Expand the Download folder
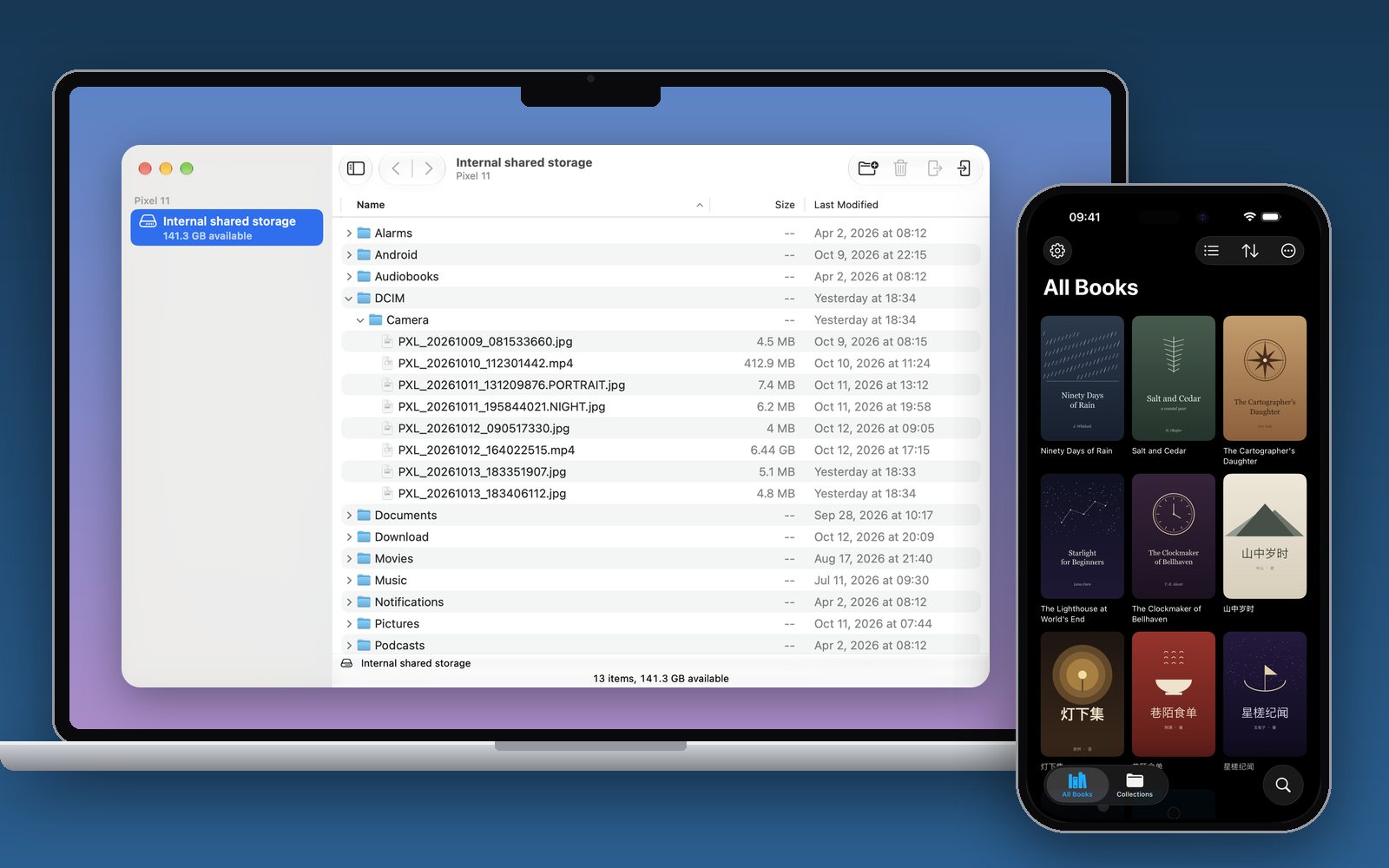1389x868 pixels. click(x=349, y=537)
